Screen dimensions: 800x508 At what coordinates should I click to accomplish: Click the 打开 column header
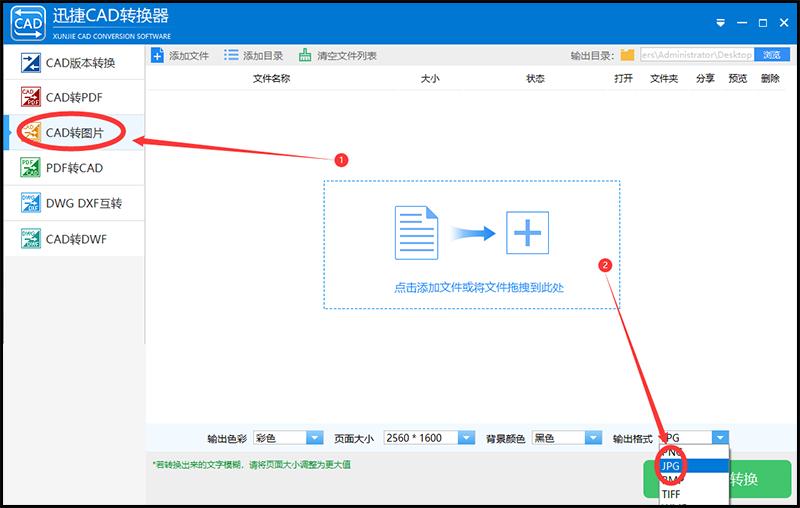pos(623,79)
